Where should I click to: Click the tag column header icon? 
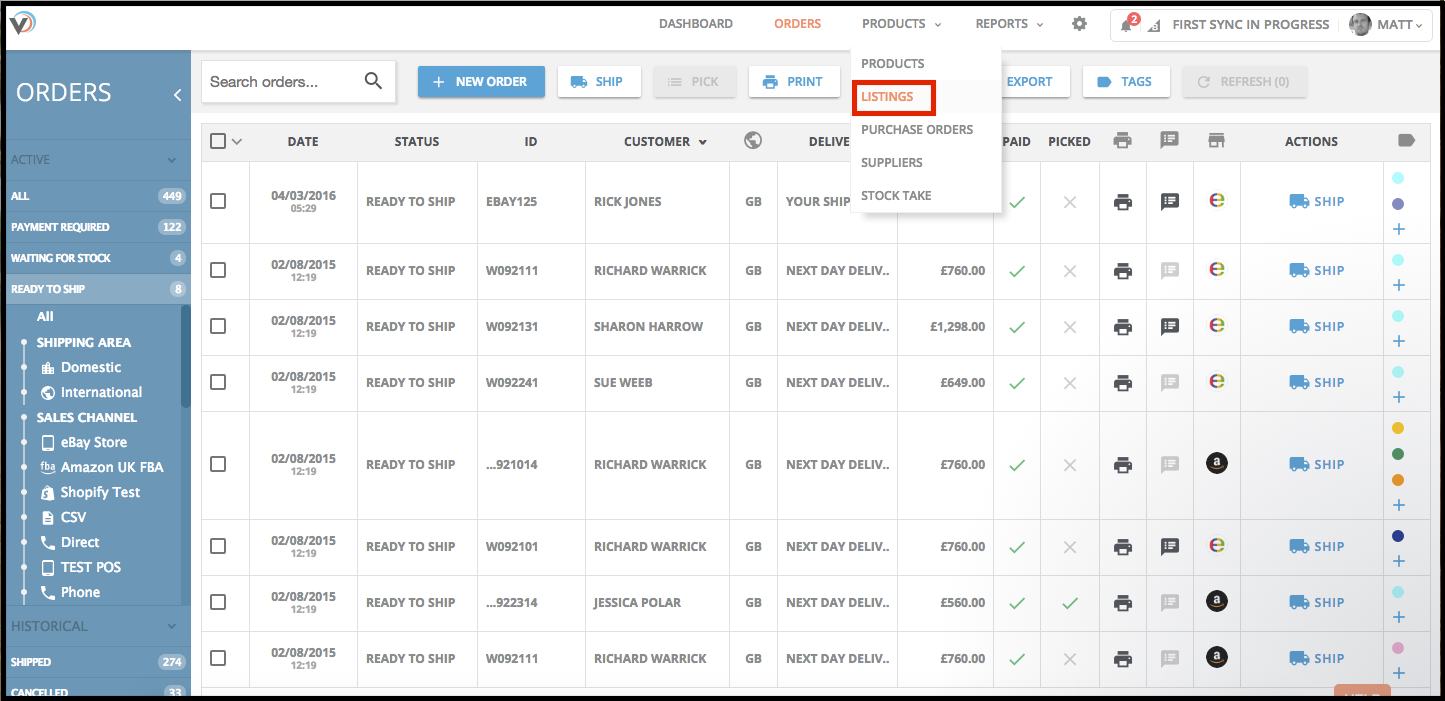pos(1406,141)
